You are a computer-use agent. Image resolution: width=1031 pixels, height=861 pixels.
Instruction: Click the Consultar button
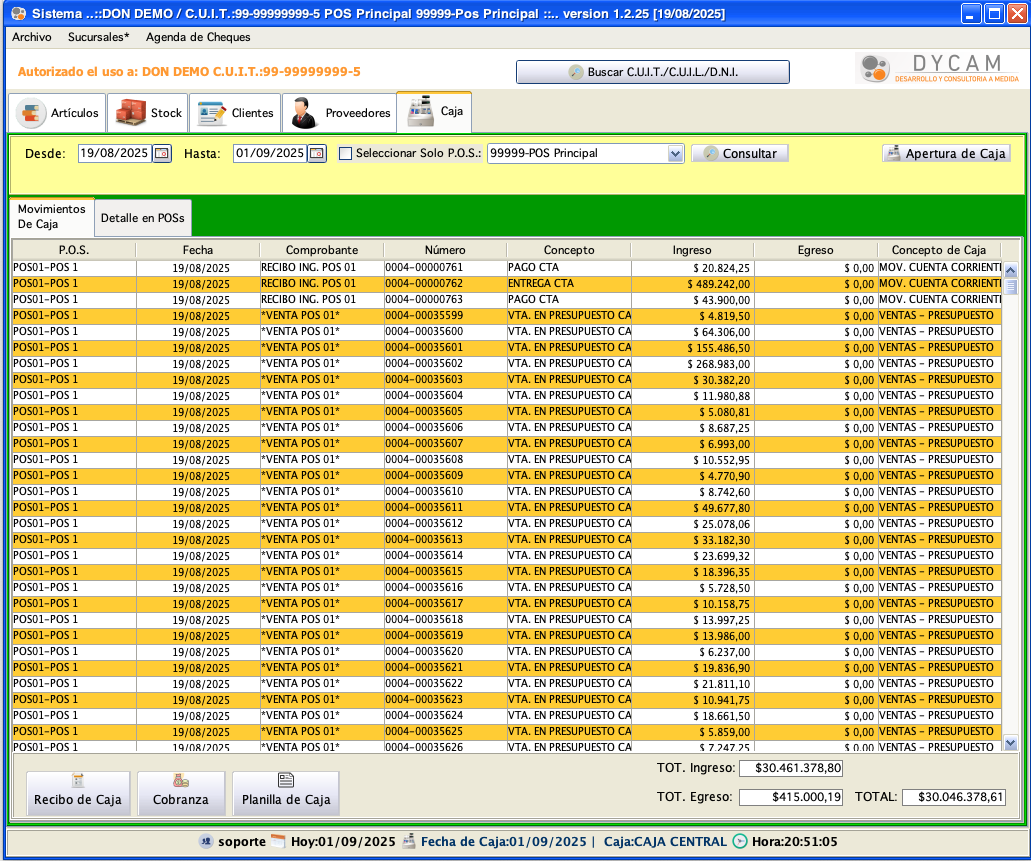(740, 154)
